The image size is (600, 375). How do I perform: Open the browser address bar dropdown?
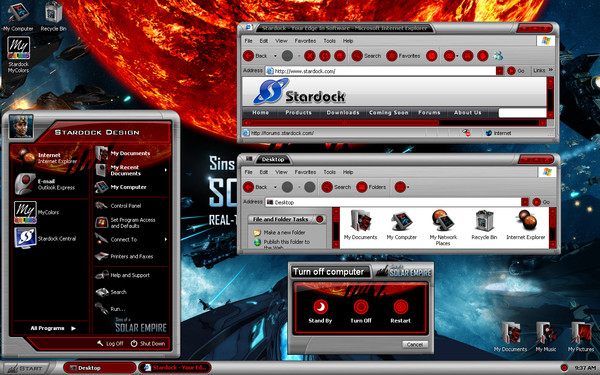(x=499, y=71)
